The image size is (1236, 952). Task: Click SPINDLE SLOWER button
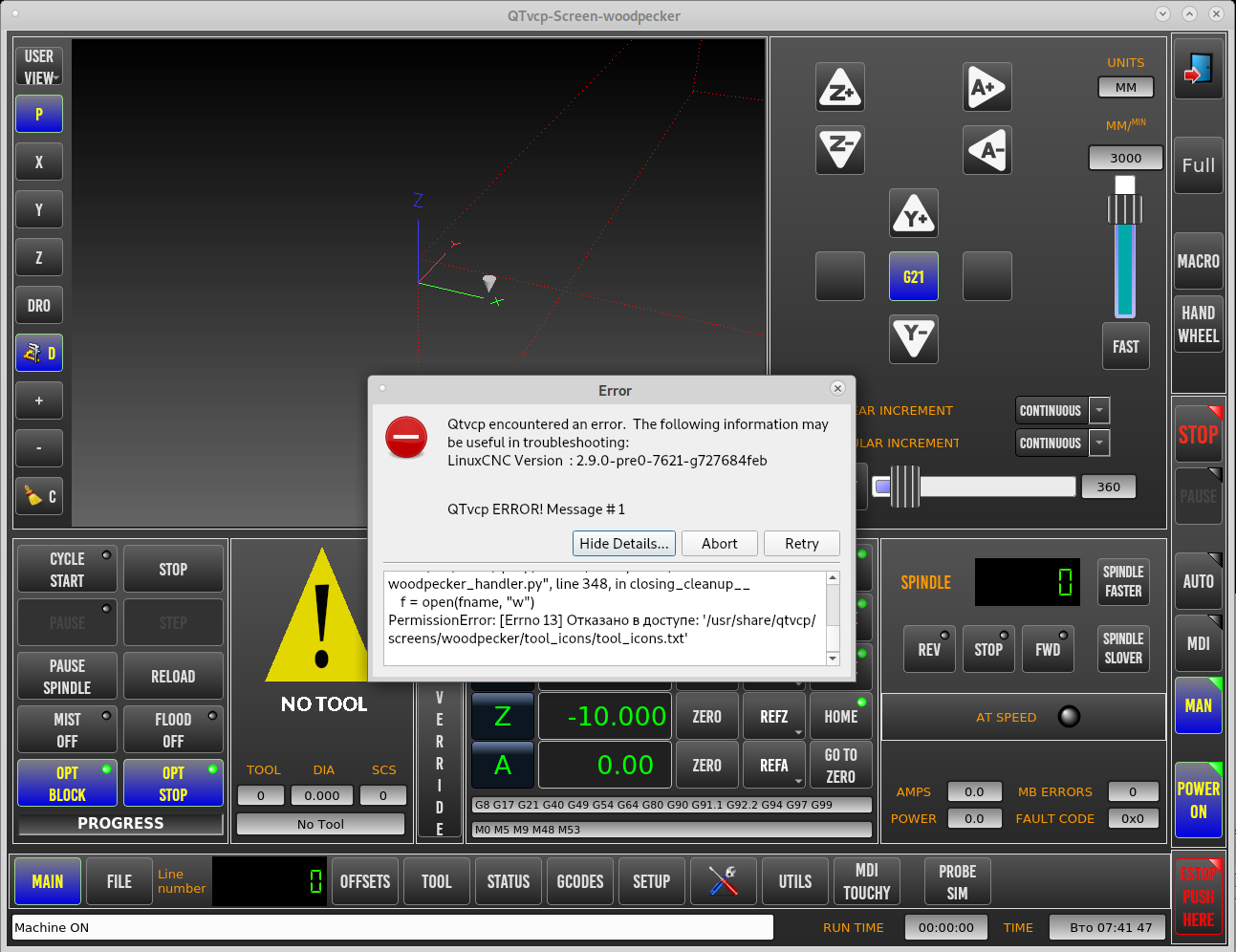coord(1123,649)
